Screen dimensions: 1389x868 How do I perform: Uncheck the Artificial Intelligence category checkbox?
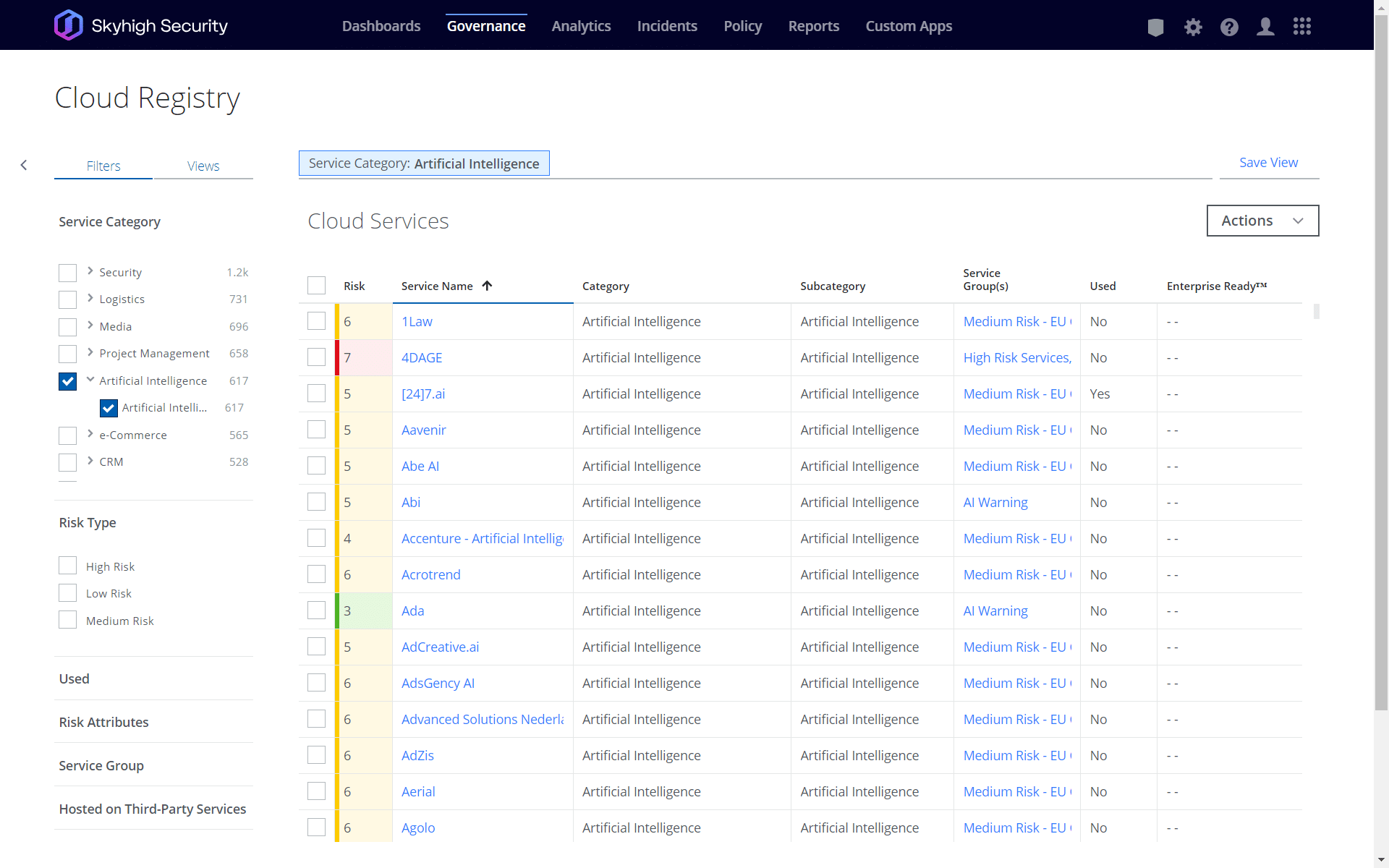pyautogui.click(x=67, y=381)
